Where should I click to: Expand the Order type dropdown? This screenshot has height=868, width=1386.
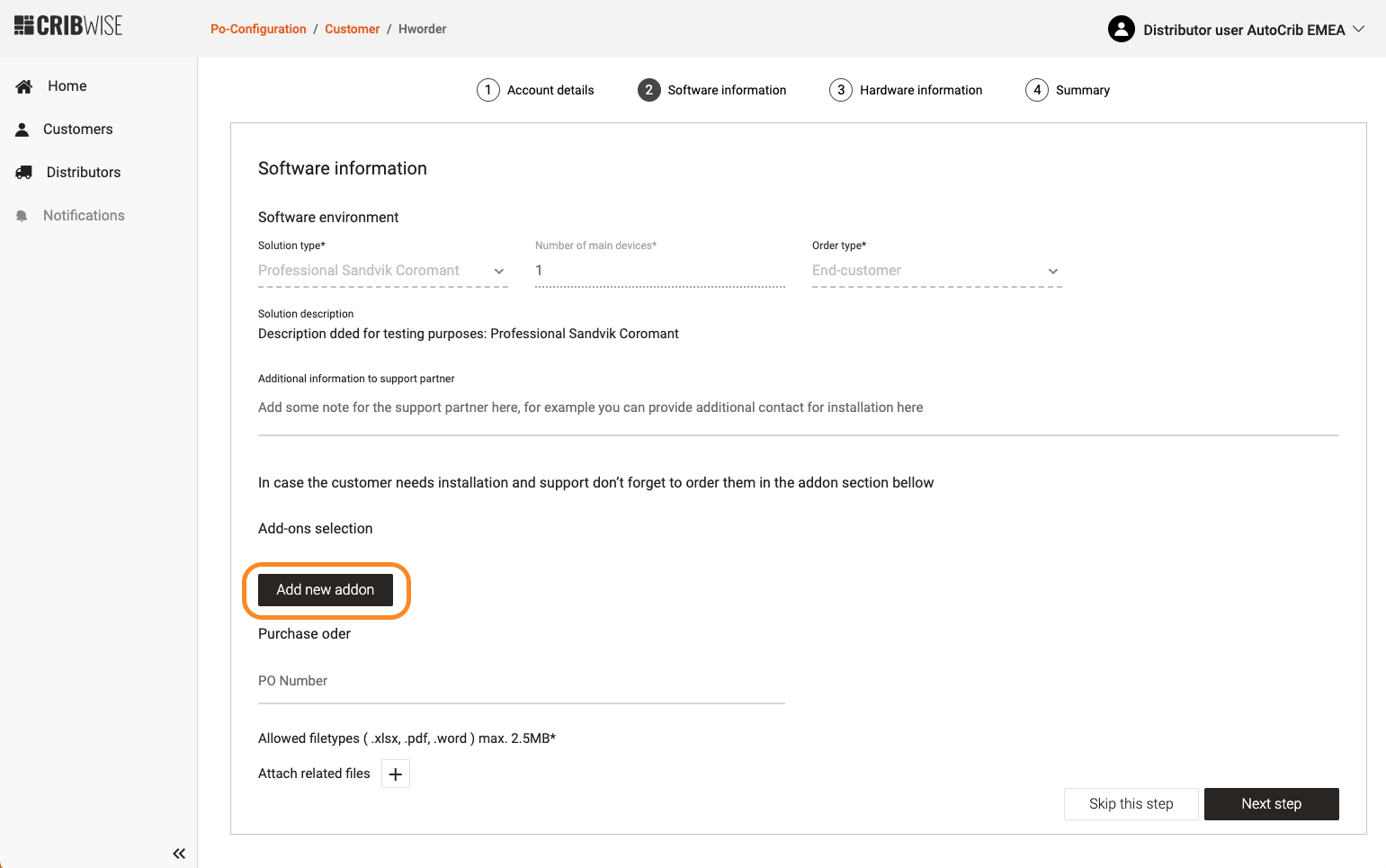click(935, 271)
